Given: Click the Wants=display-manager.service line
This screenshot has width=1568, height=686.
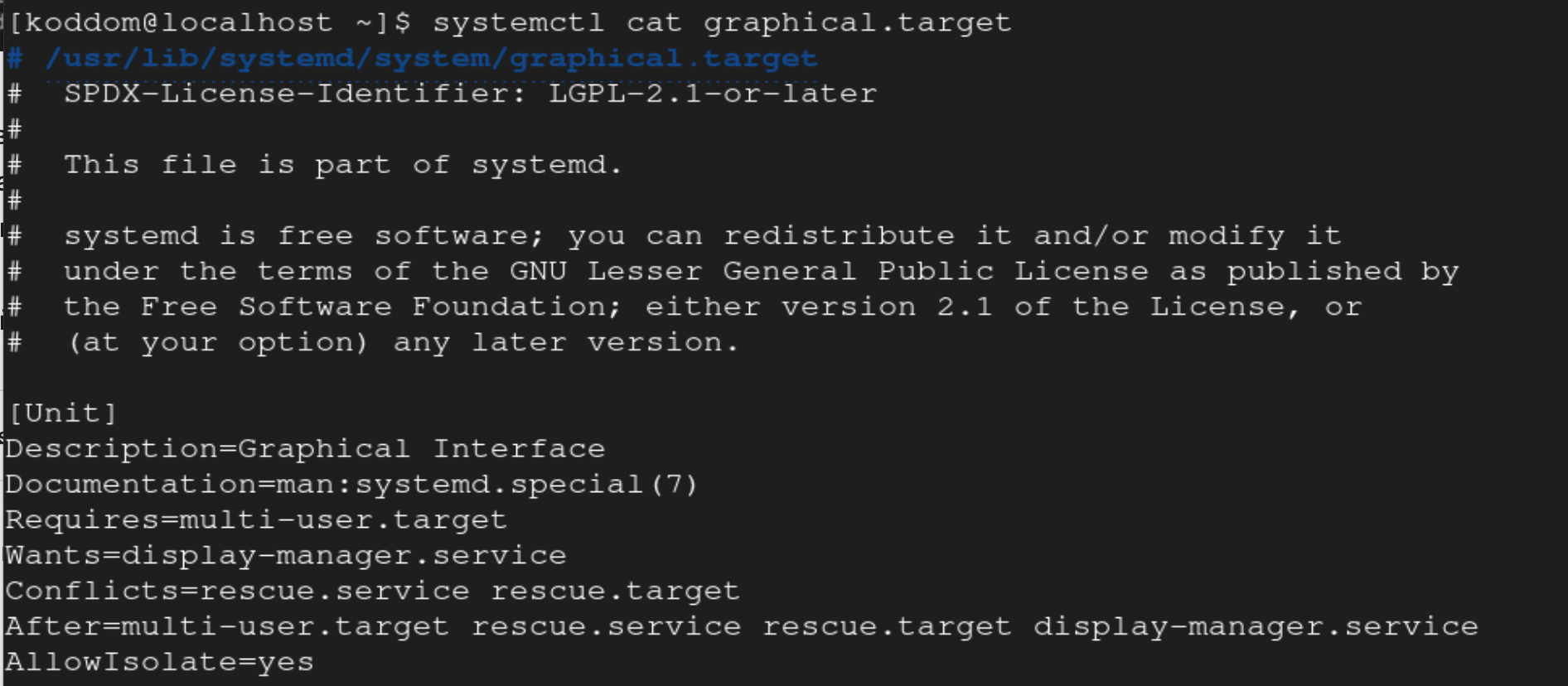Looking at the screenshot, I should [x=285, y=556].
